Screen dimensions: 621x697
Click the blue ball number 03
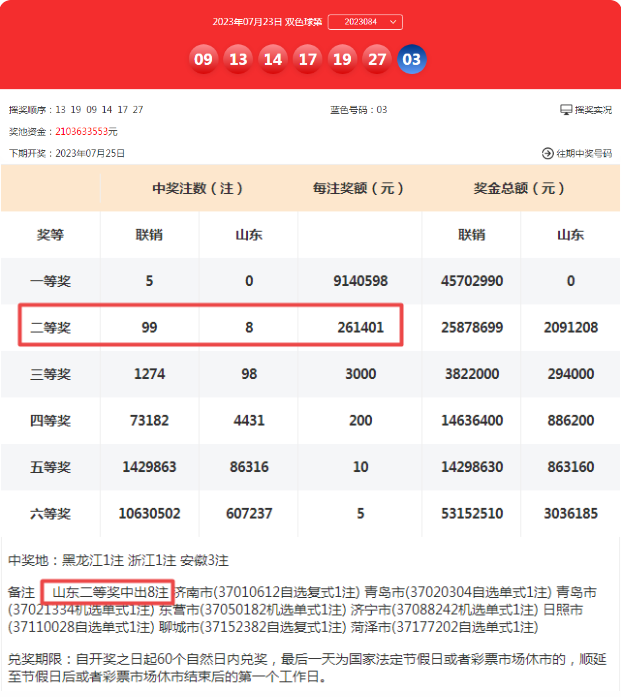click(412, 59)
